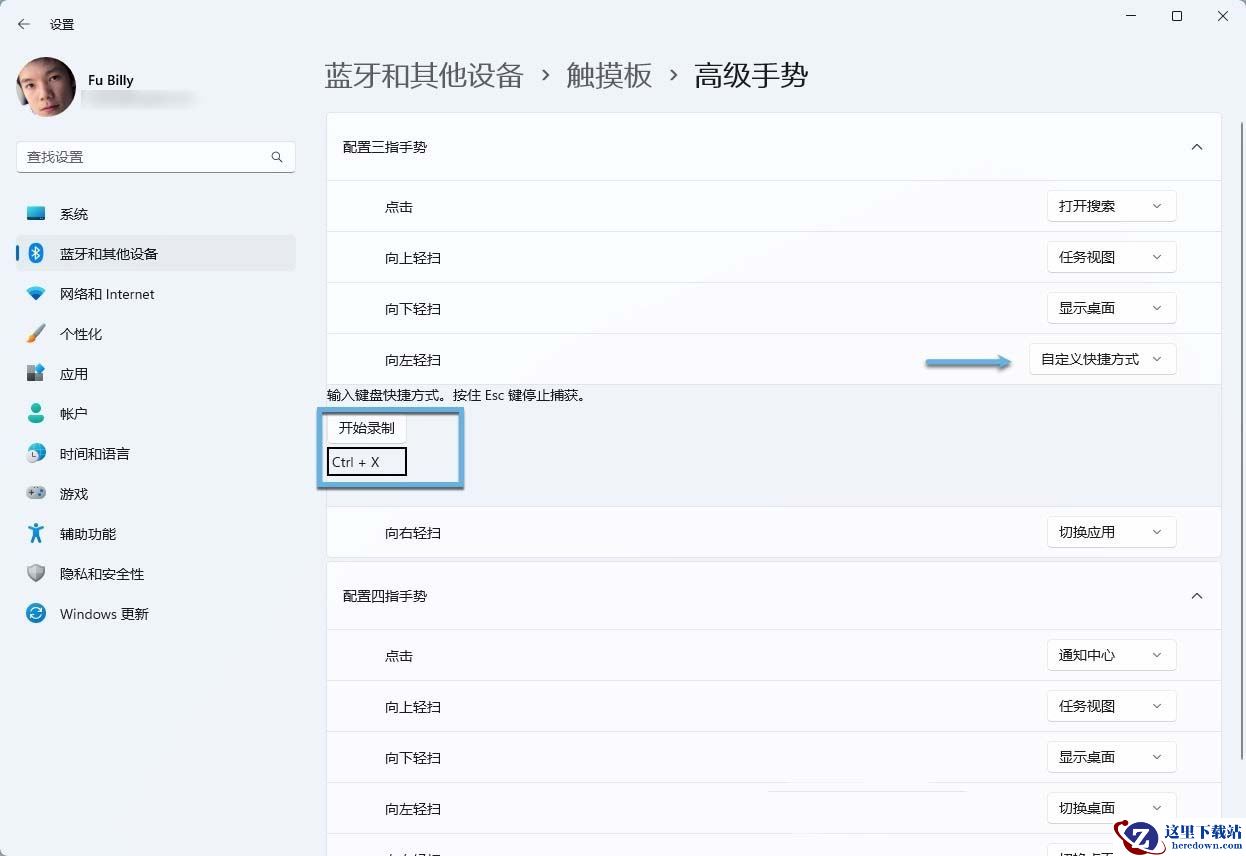Screen dimensions: 1246x856
Task: Click the 开始录制 button
Action: (366, 428)
